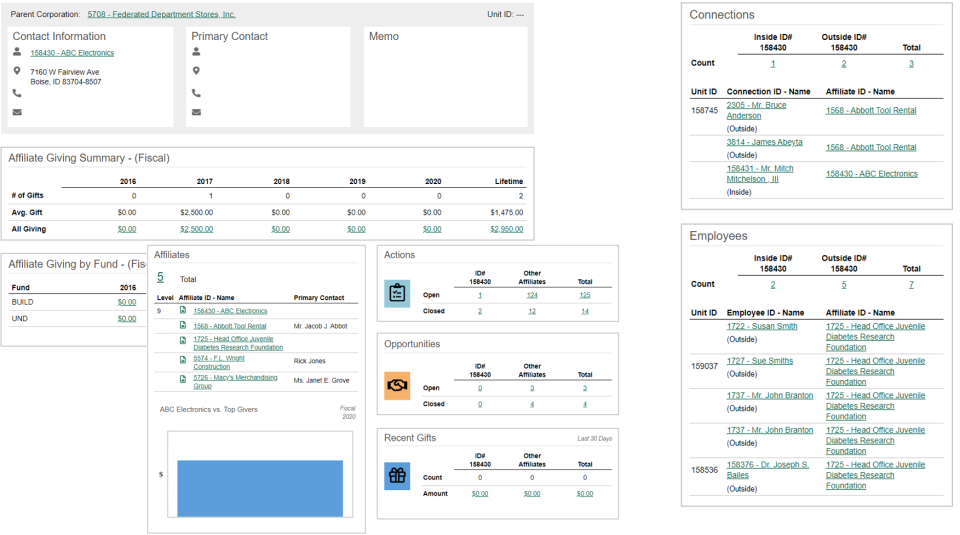Click document icon beside 1568 - Abbott Tool Rental
This screenshot has height=535, width=960.
click(182, 325)
